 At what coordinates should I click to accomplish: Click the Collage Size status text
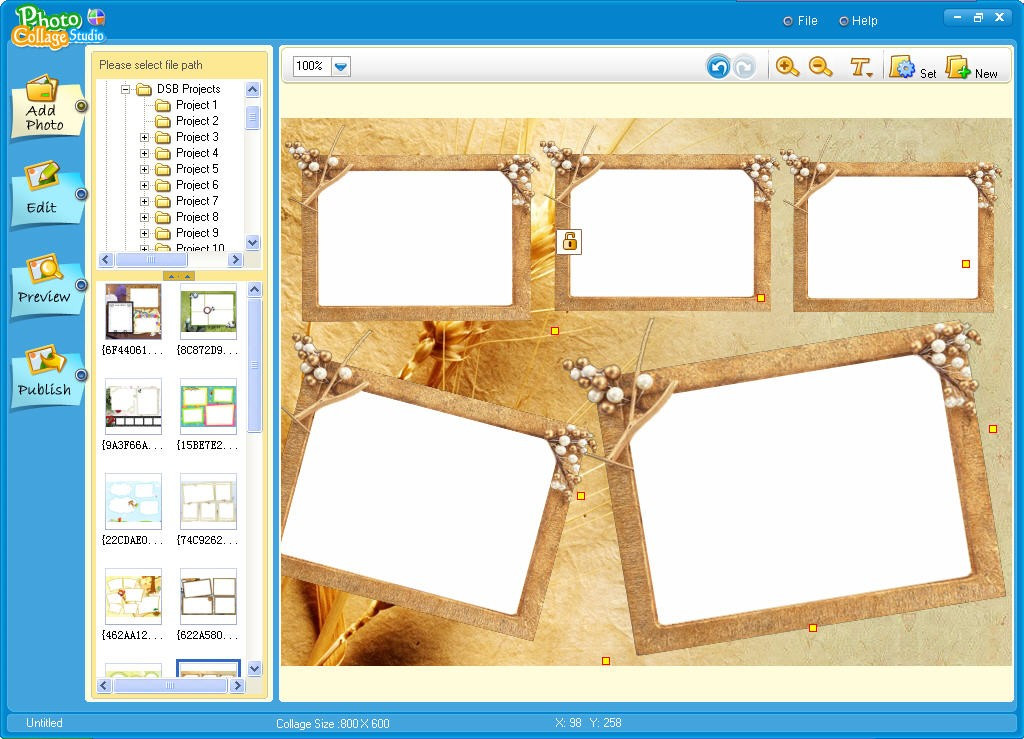pos(332,723)
